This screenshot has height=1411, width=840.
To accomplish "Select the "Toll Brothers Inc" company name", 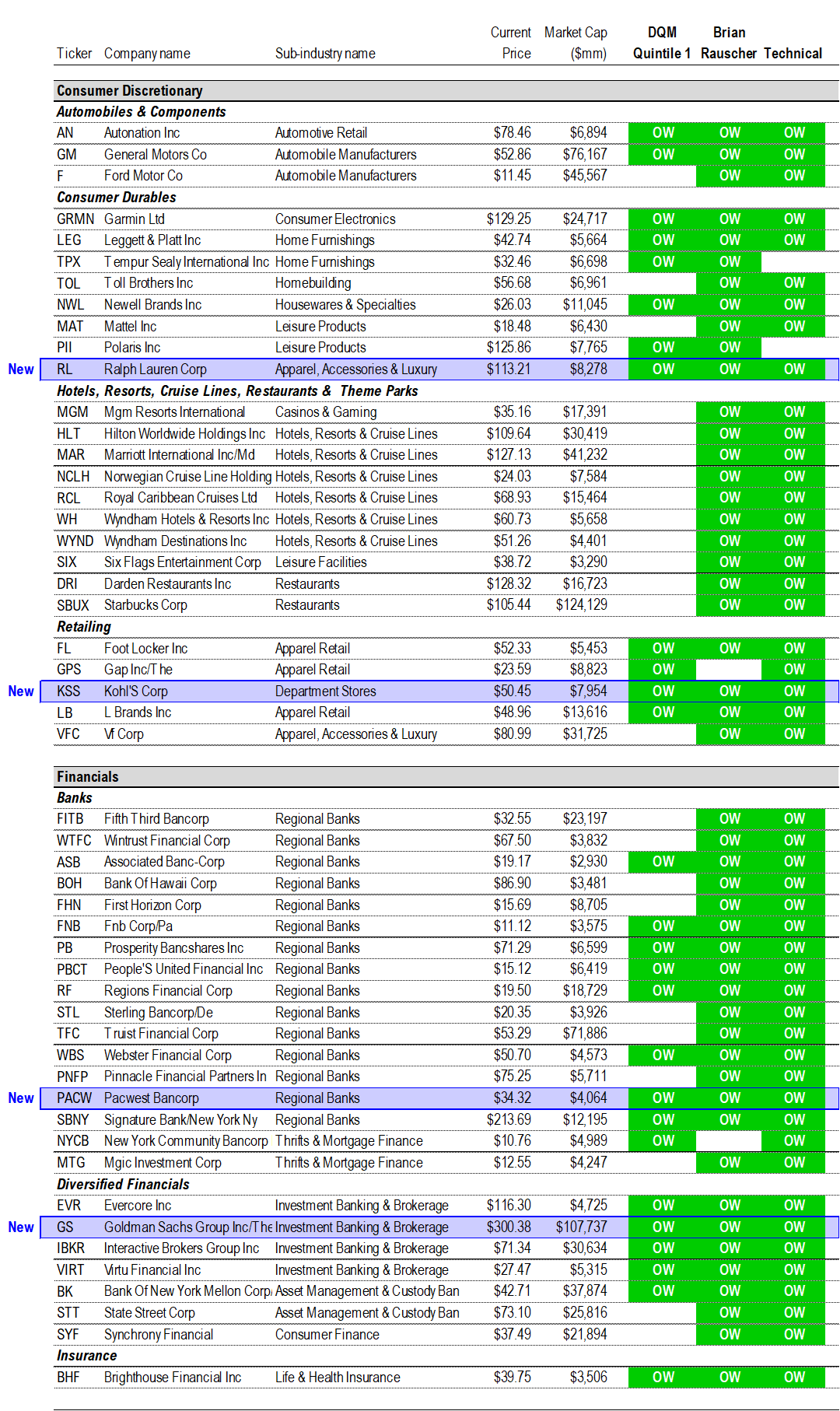I will 149,283.
